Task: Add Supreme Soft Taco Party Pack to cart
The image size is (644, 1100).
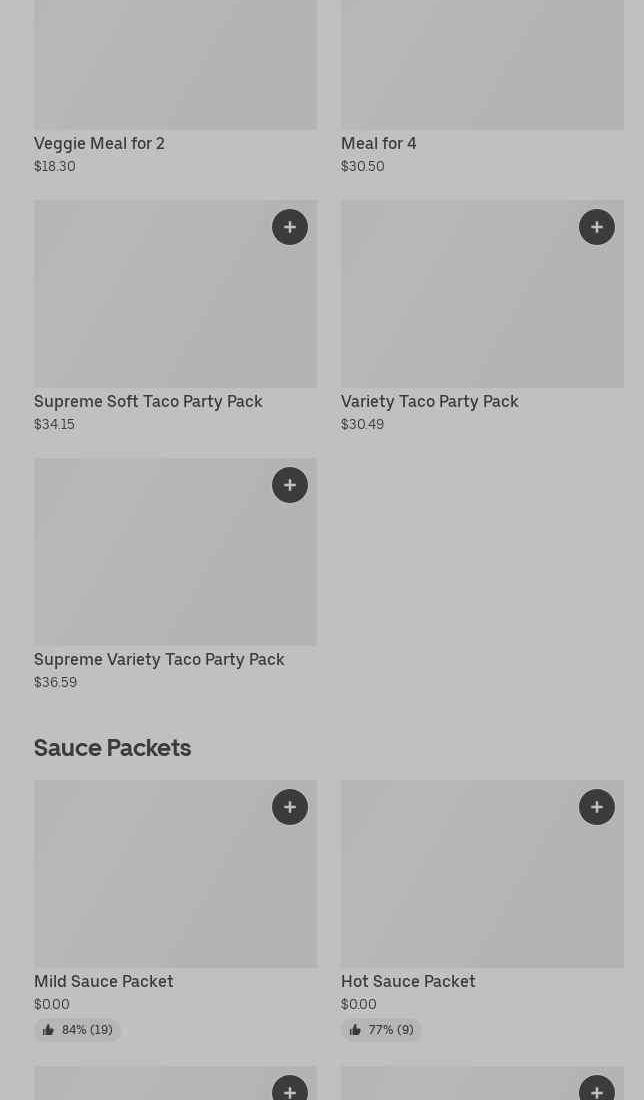Action: click(290, 227)
